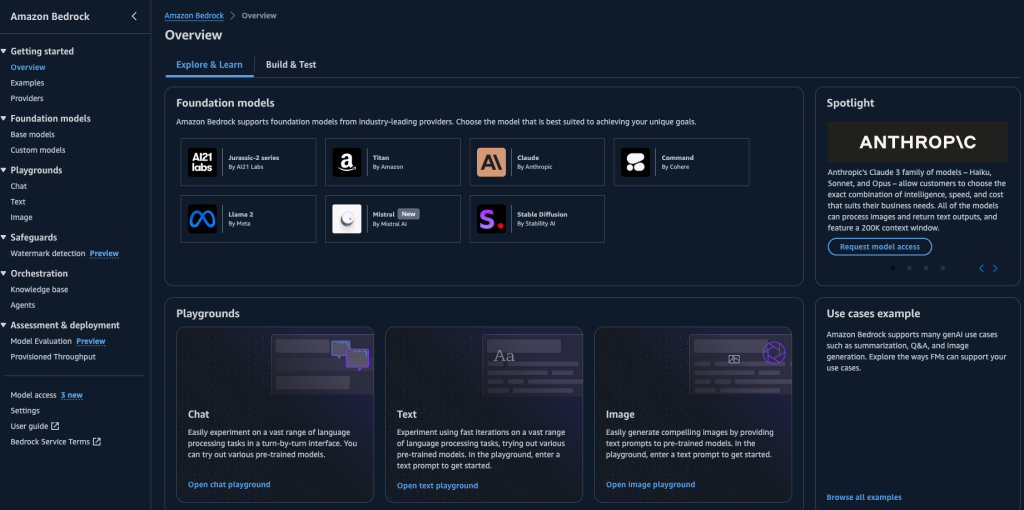
Task: Click the Aa icon in Text card
Action: [504, 356]
